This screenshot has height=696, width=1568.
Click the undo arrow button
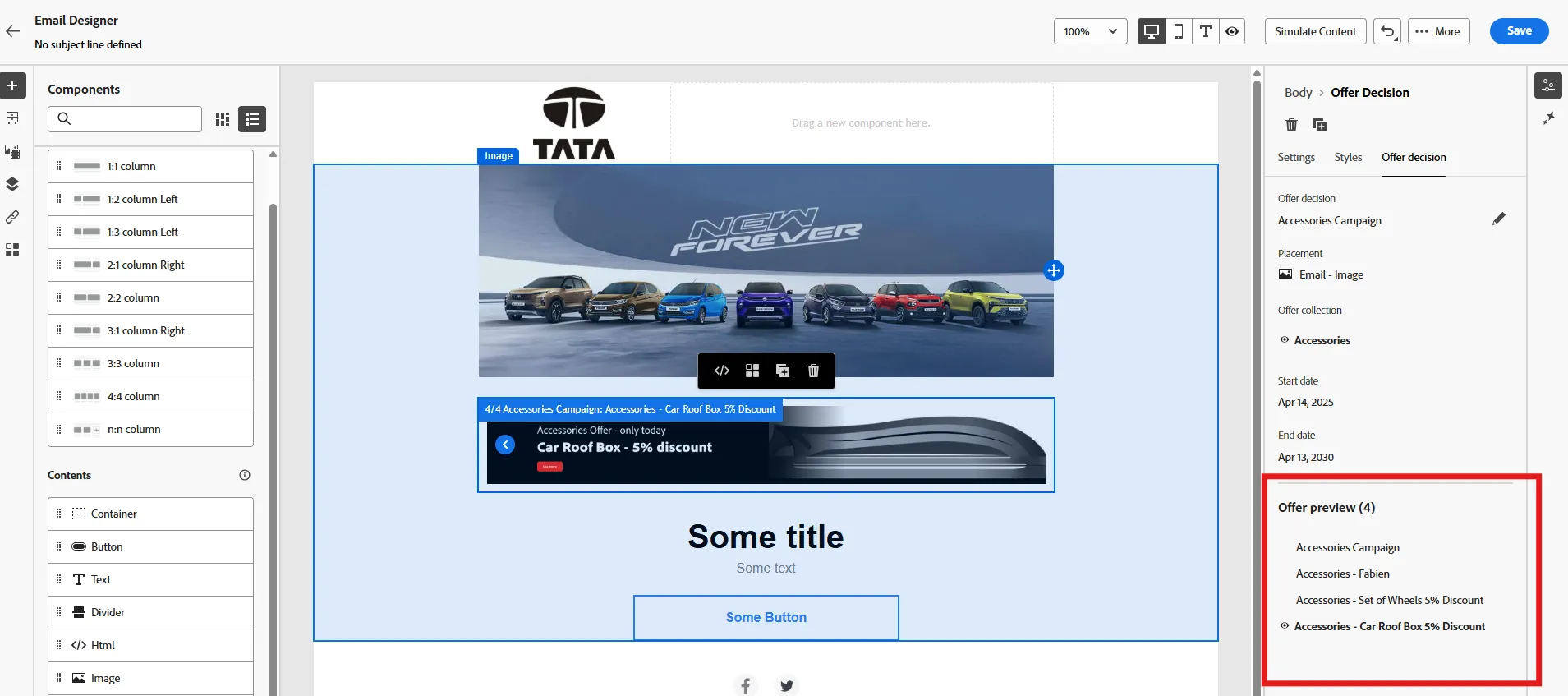[1387, 31]
